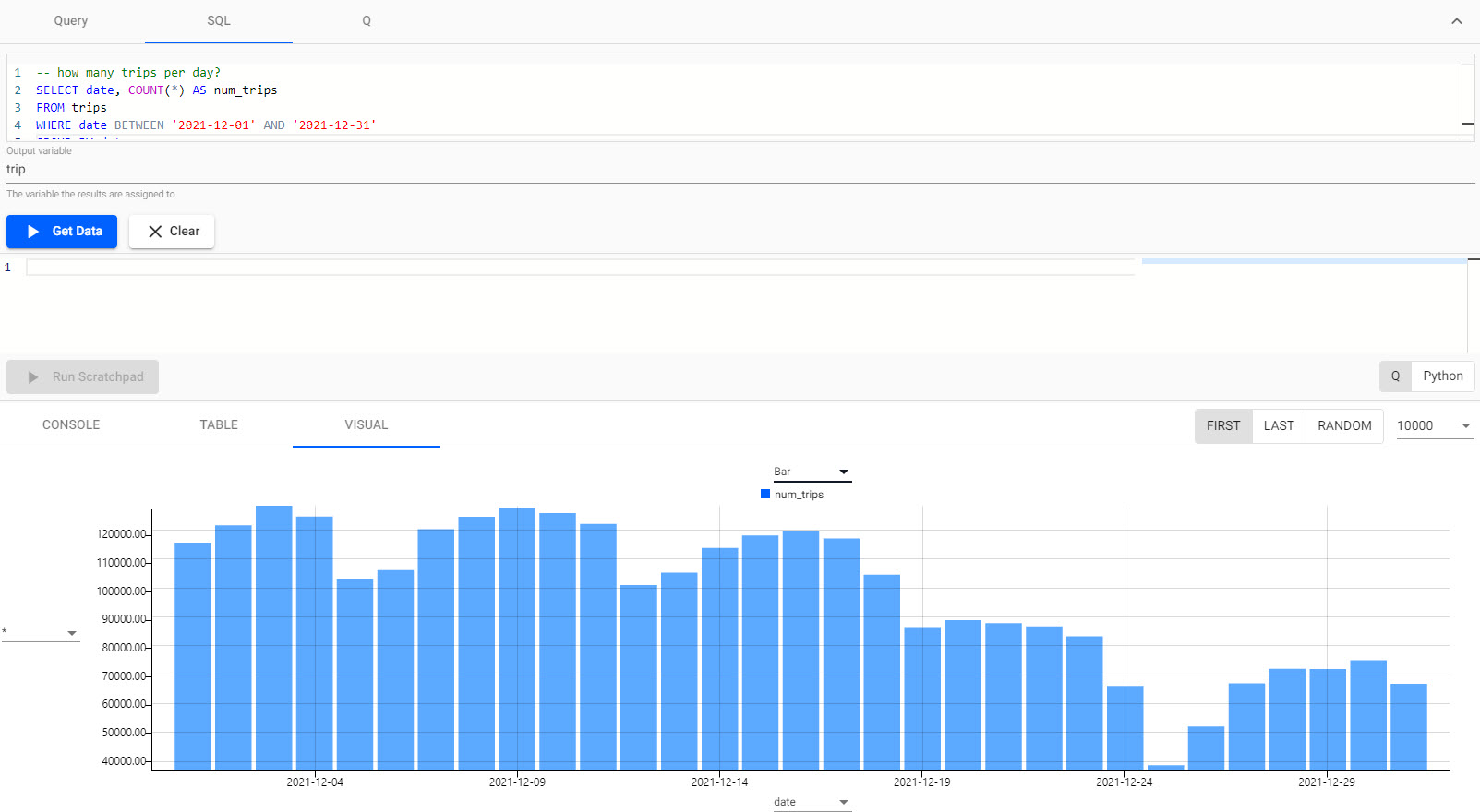Open the Query tab
The image size is (1480, 812).
pos(71,20)
